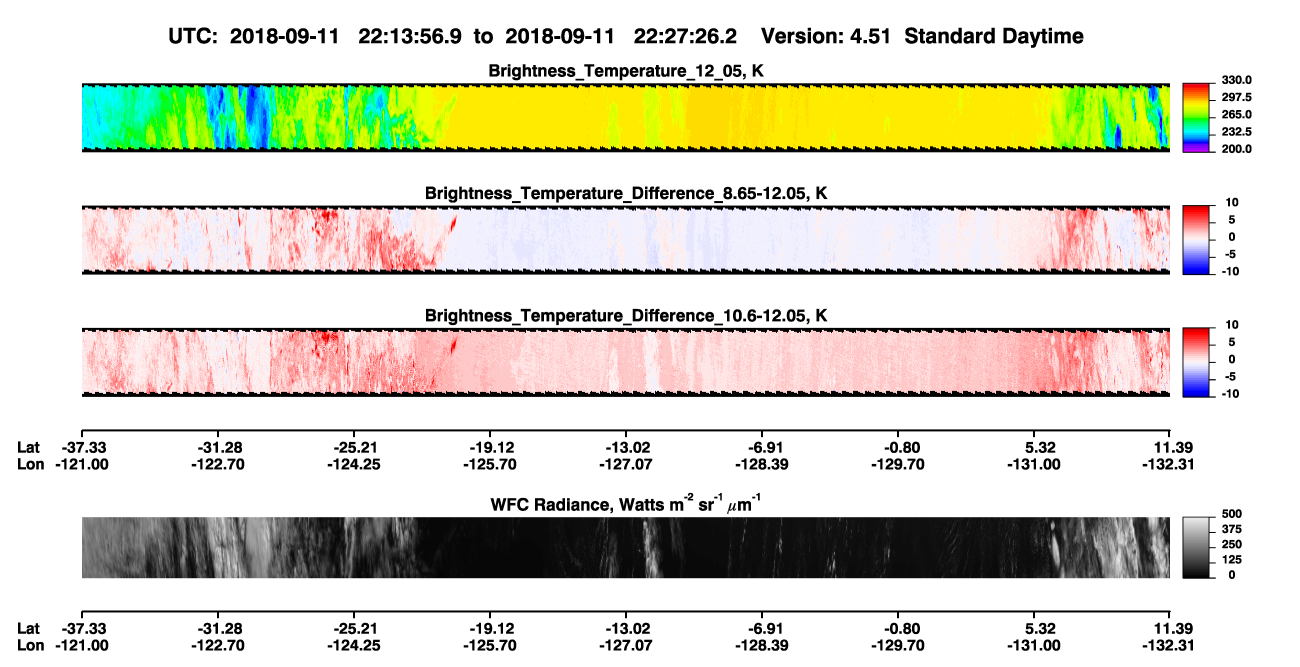Click the 200.0 color bar label
The image size is (1300, 667).
(1236, 149)
